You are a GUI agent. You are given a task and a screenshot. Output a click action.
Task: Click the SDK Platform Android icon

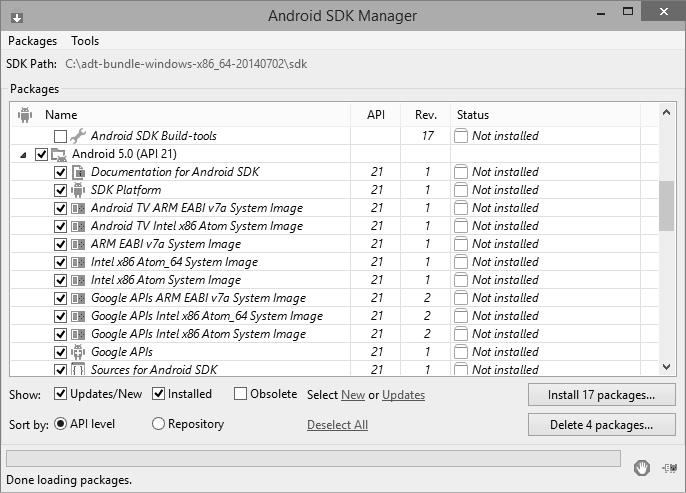tap(78, 190)
